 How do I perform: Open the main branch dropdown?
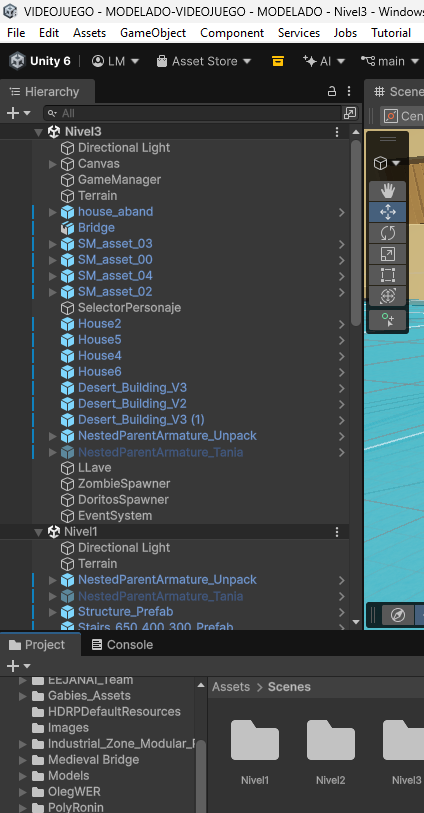[390, 61]
